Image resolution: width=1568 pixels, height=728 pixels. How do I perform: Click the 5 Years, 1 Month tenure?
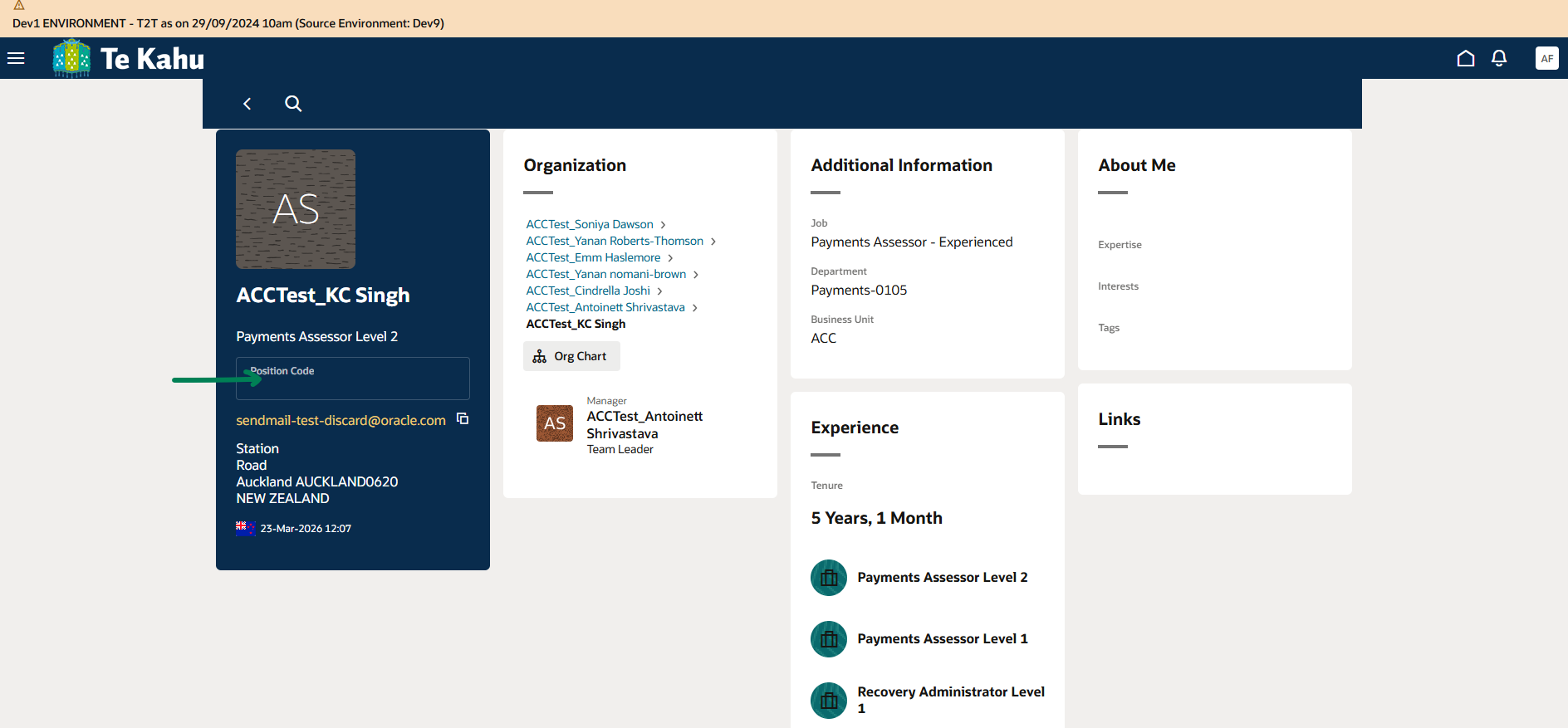(x=876, y=518)
